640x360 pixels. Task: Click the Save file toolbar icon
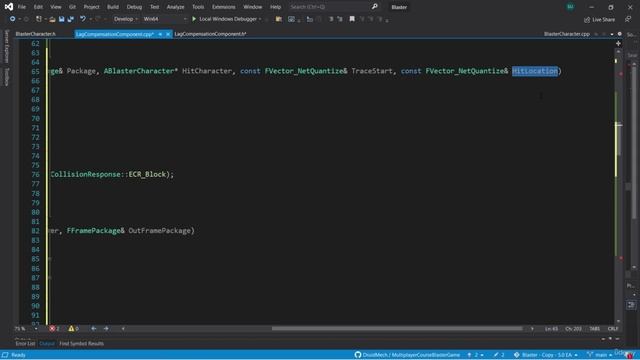62,19
